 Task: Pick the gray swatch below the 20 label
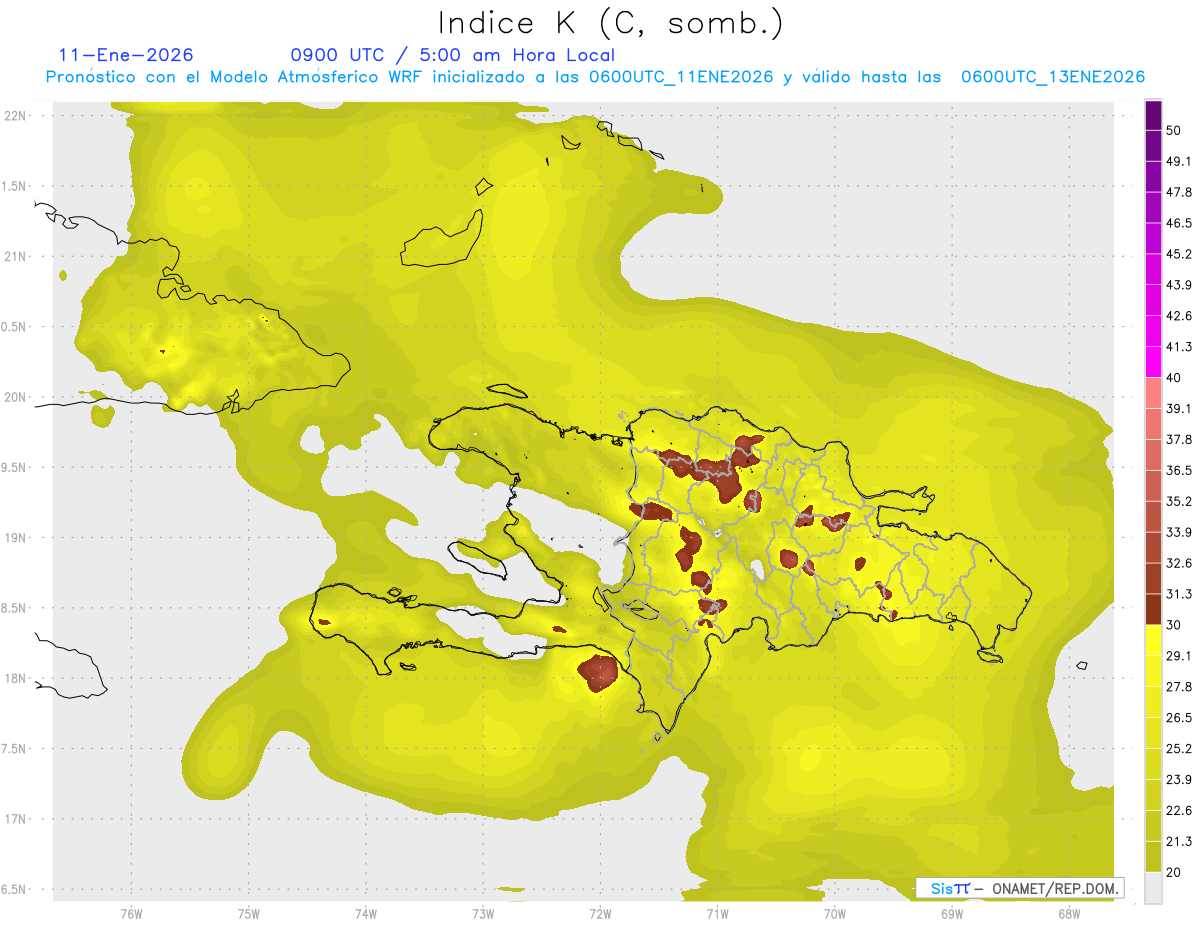point(1153,887)
